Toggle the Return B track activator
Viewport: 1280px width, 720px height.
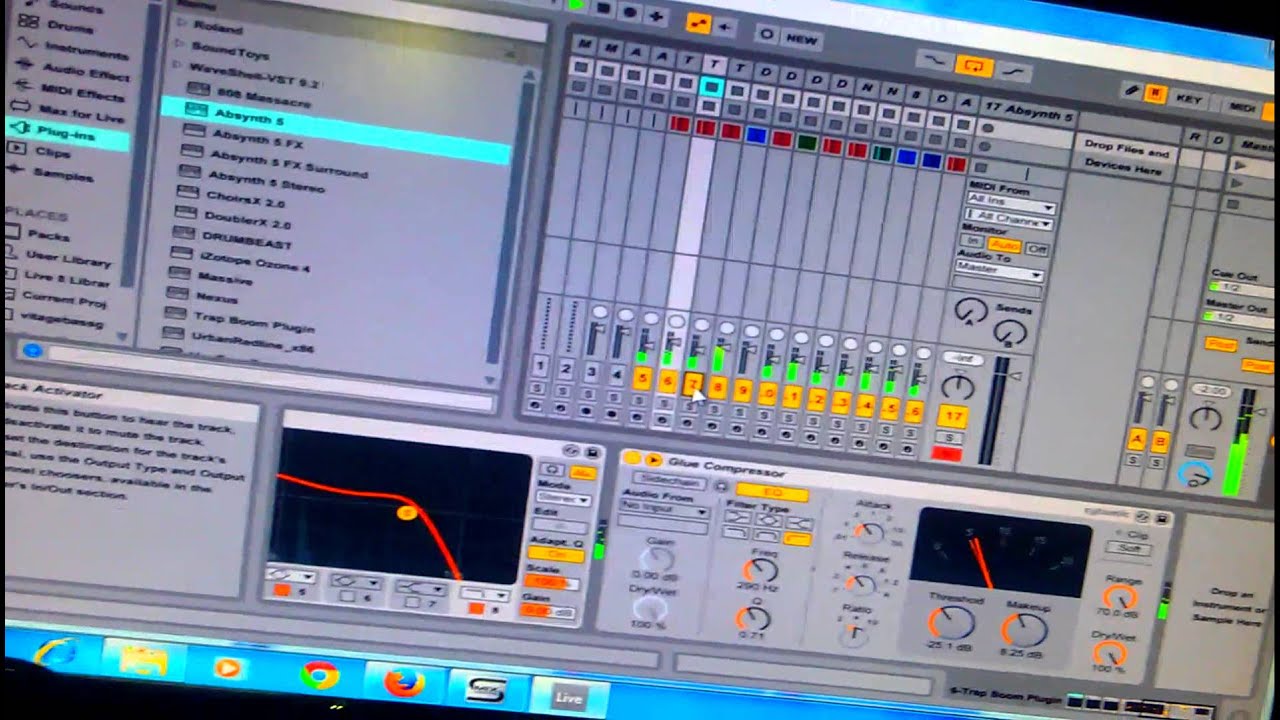tap(1161, 441)
